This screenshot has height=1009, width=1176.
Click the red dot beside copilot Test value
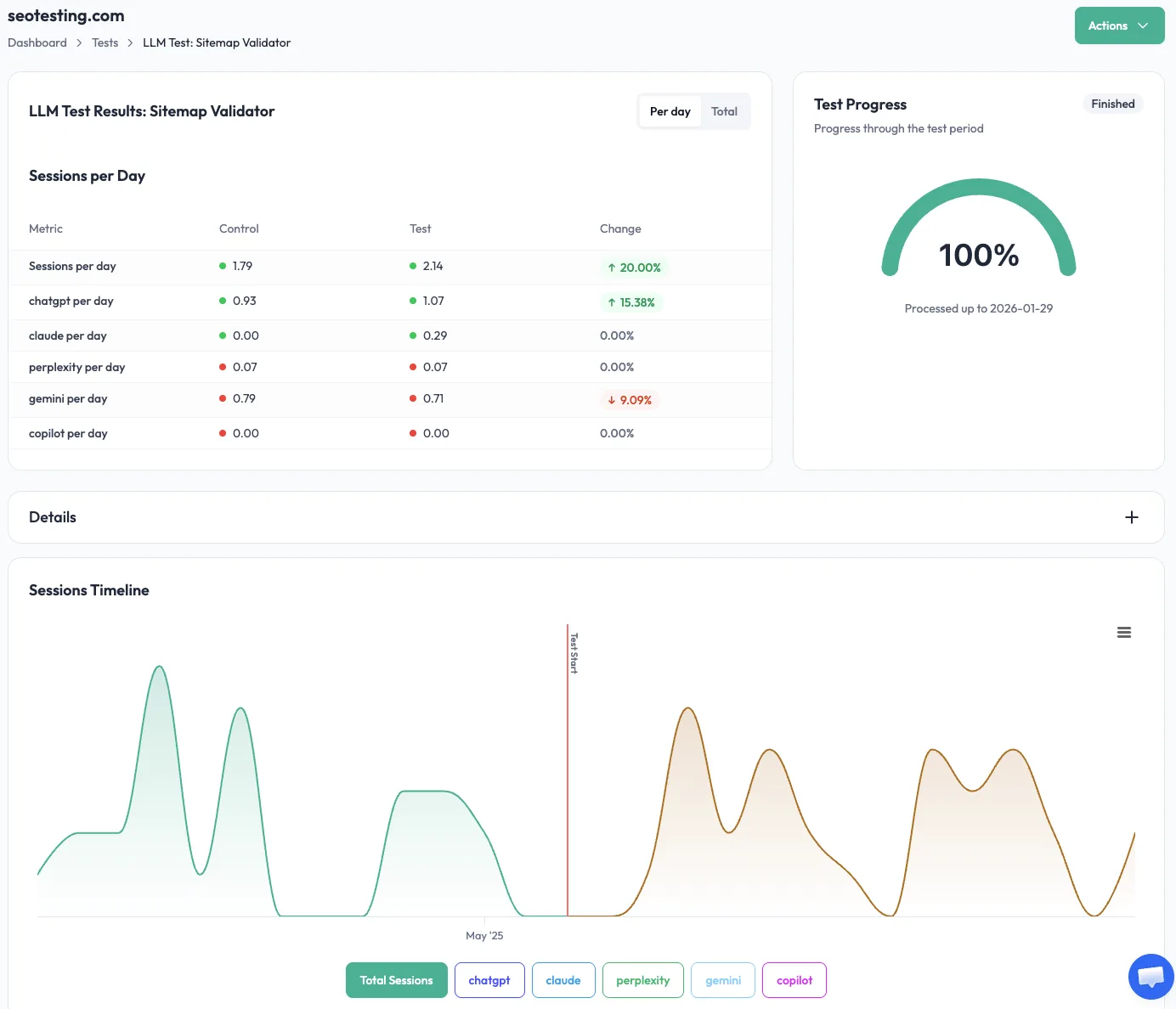coord(411,432)
